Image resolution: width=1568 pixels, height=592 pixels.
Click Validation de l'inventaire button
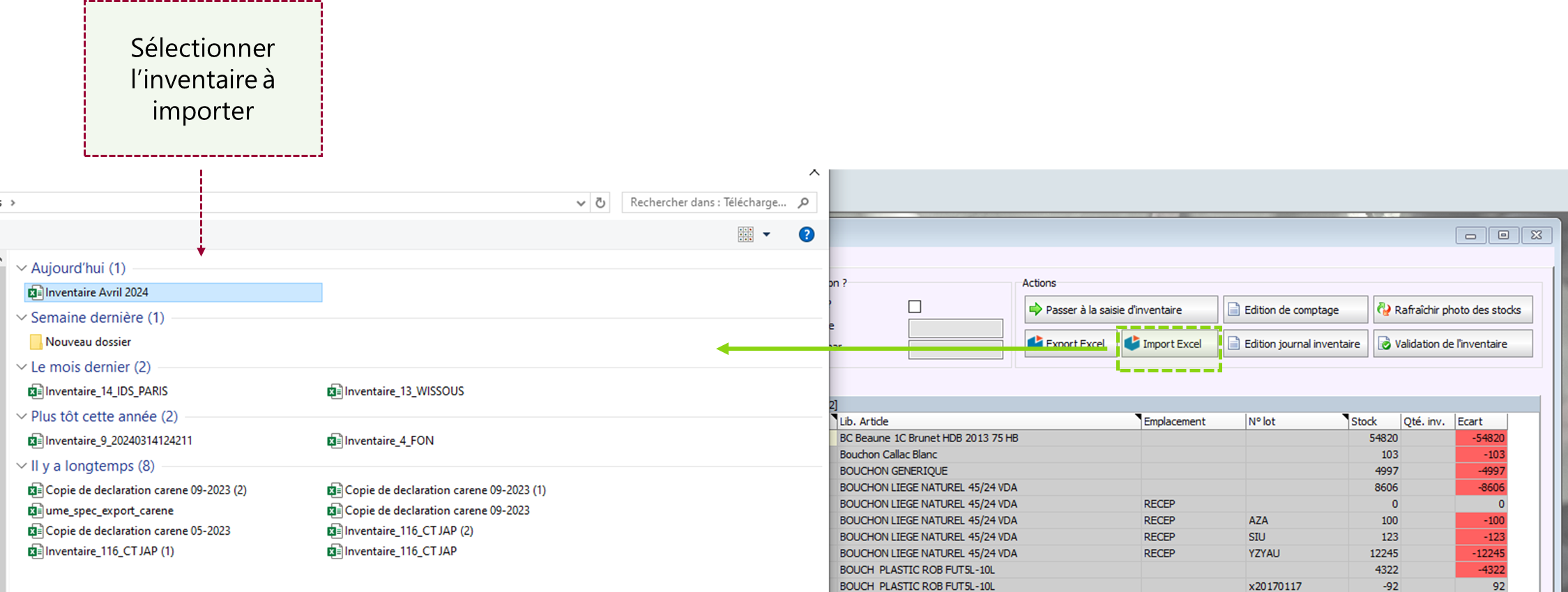[1452, 344]
